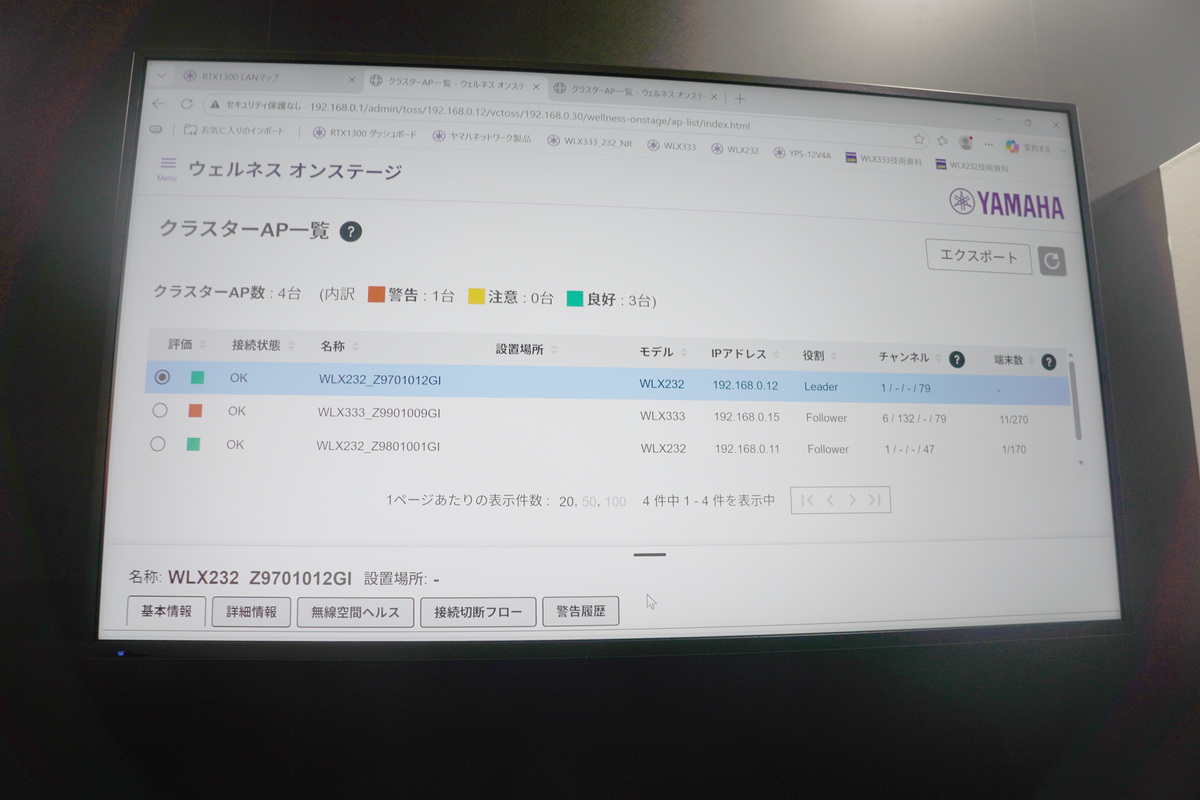Open お気に入りのインポート bookmark folder
The height and width of the screenshot is (800, 1200).
[x=234, y=130]
